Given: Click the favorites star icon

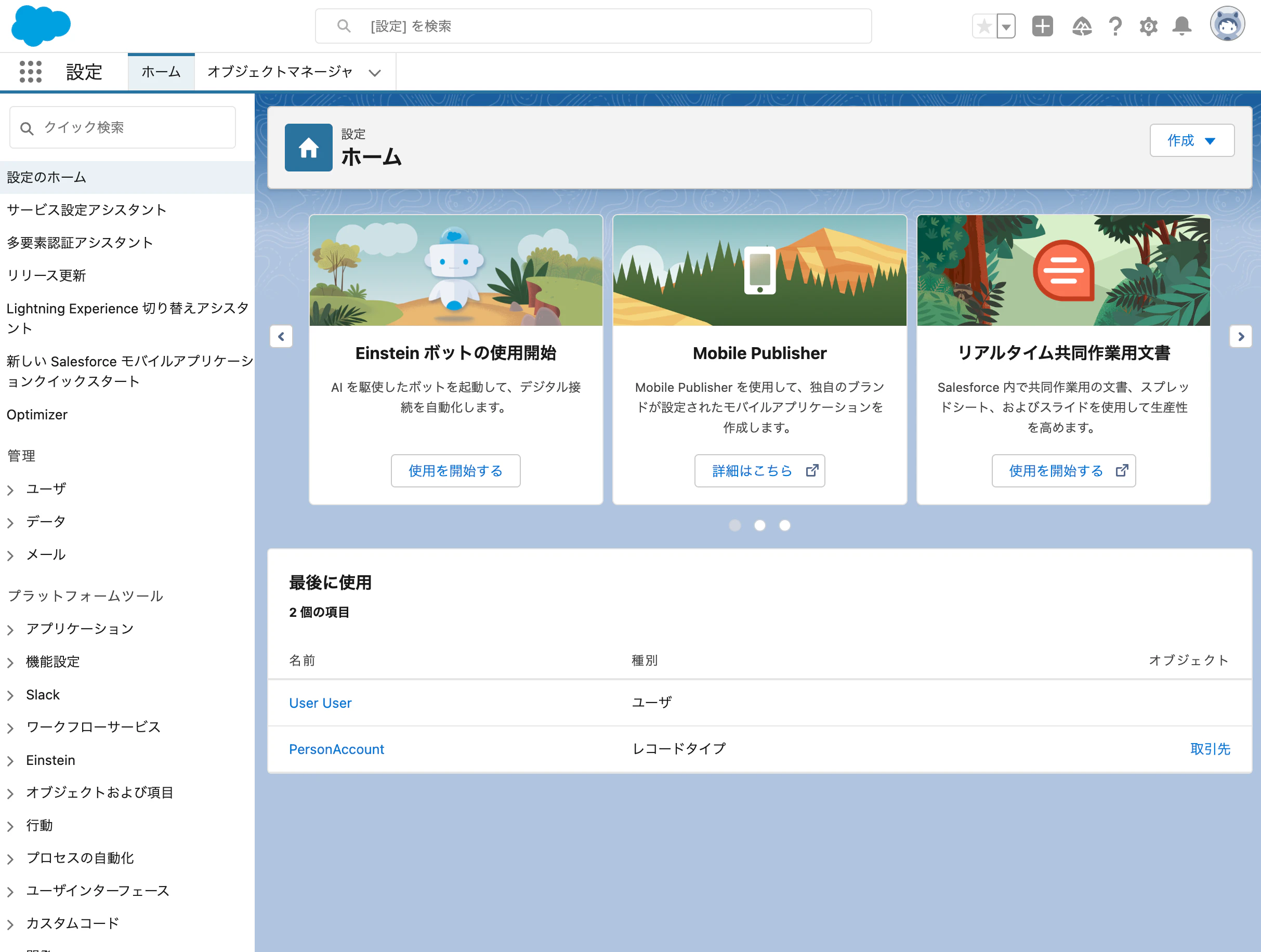Looking at the screenshot, I should (x=984, y=26).
